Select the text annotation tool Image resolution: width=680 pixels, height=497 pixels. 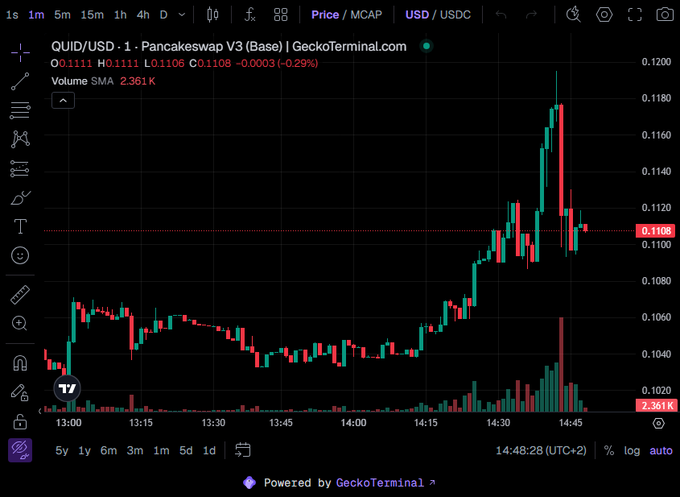pyautogui.click(x=20, y=226)
